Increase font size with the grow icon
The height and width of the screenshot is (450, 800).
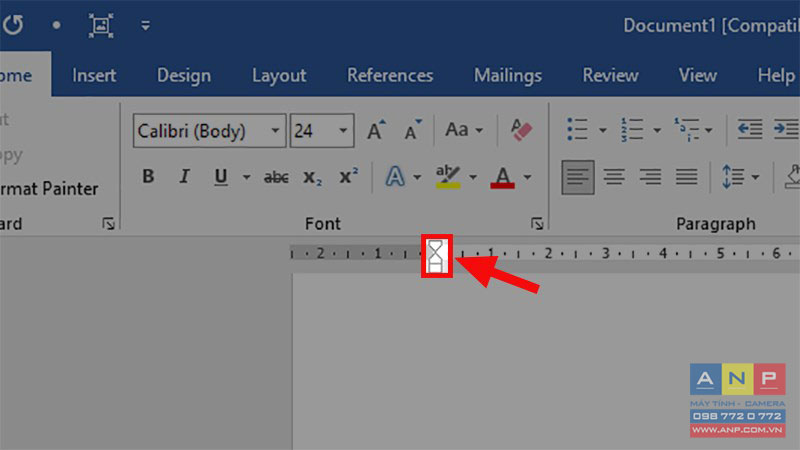click(x=377, y=130)
